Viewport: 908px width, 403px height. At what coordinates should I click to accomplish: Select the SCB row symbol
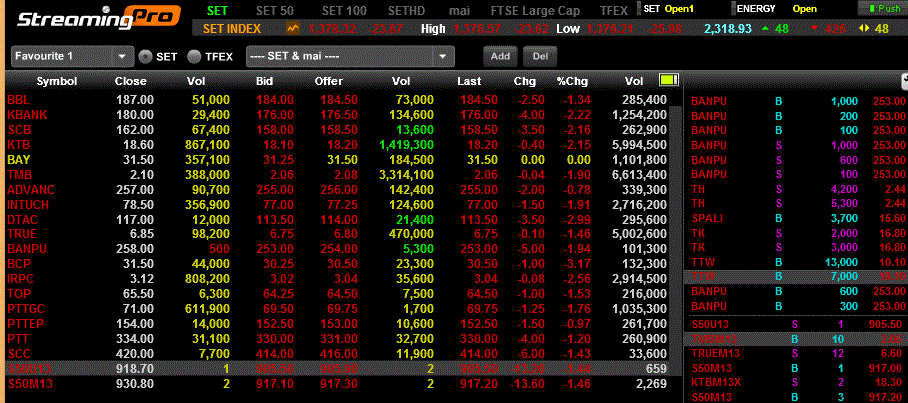tap(19, 130)
